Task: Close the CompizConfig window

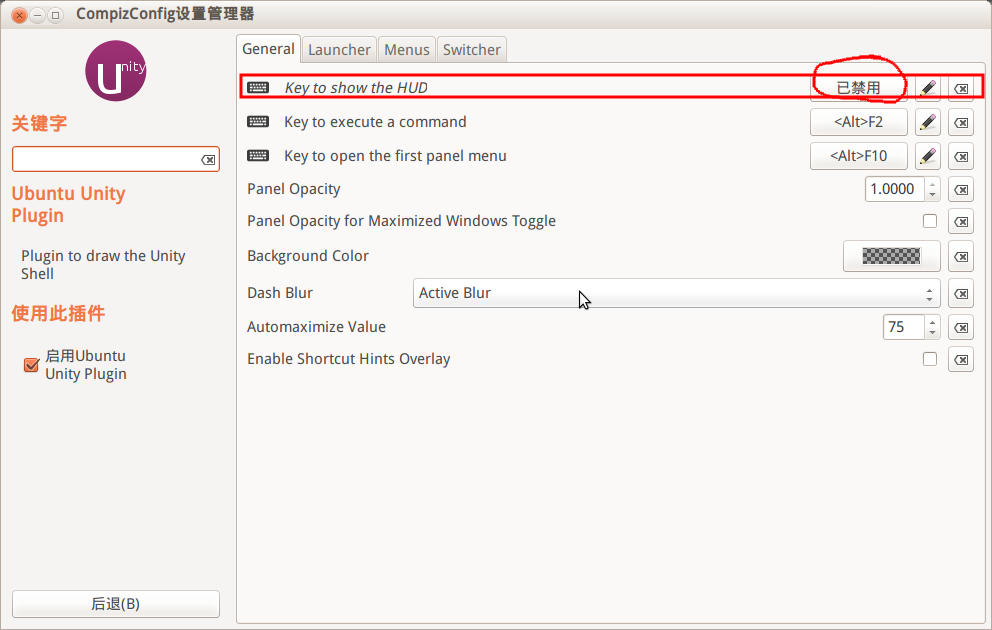Action: [20, 15]
